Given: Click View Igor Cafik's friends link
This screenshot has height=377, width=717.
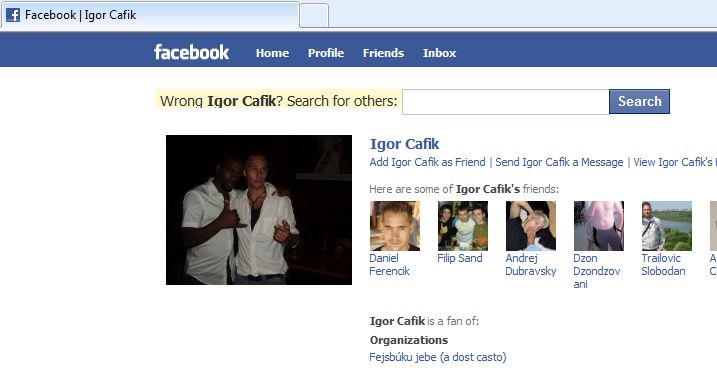Looking at the screenshot, I should [x=675, y=162].
